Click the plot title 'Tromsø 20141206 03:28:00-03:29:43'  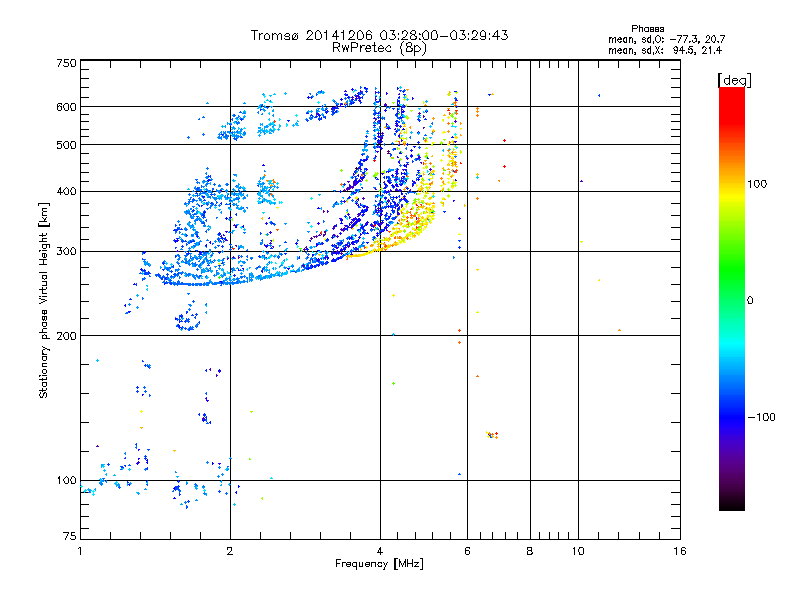[379, 35]
